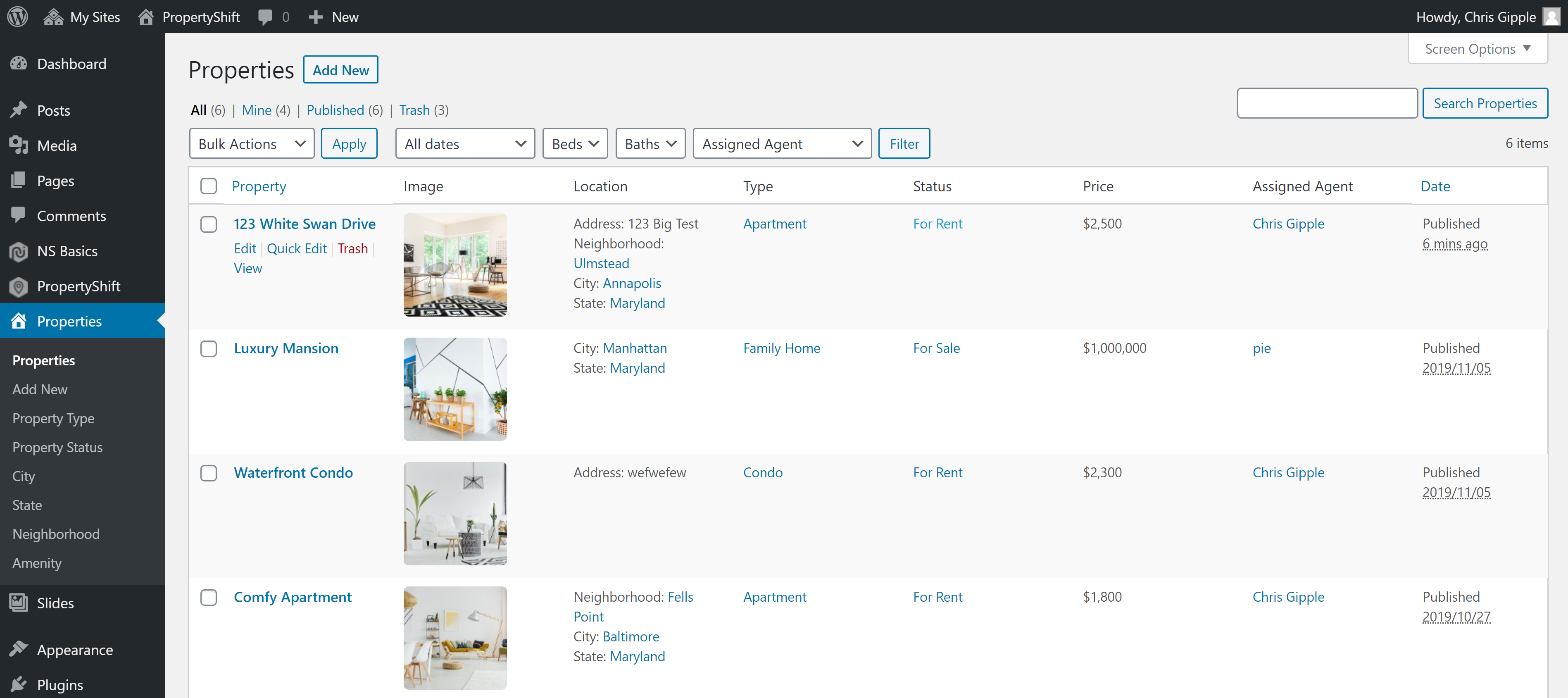Click View link under 123 White Swan Drive
This screenshot has width=1568, height=698.
click(x=248, y=268)
